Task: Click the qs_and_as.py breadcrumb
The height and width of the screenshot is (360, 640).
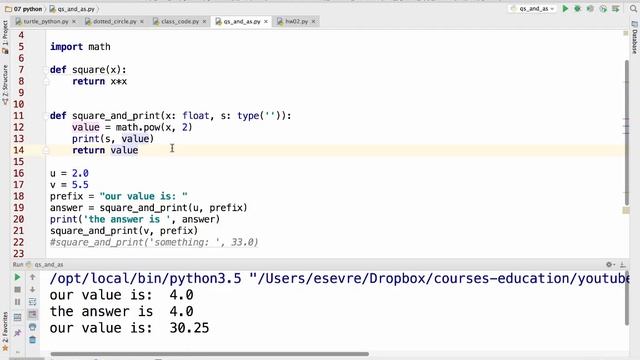Action: 72,9
